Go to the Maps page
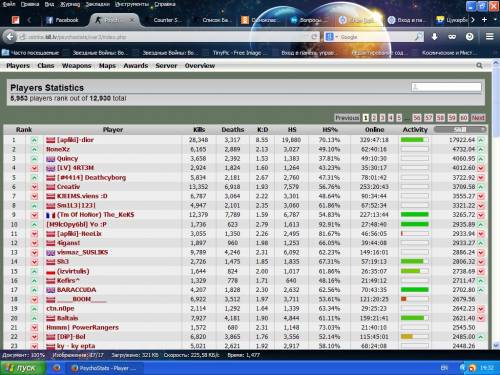 tap(107, 66)
